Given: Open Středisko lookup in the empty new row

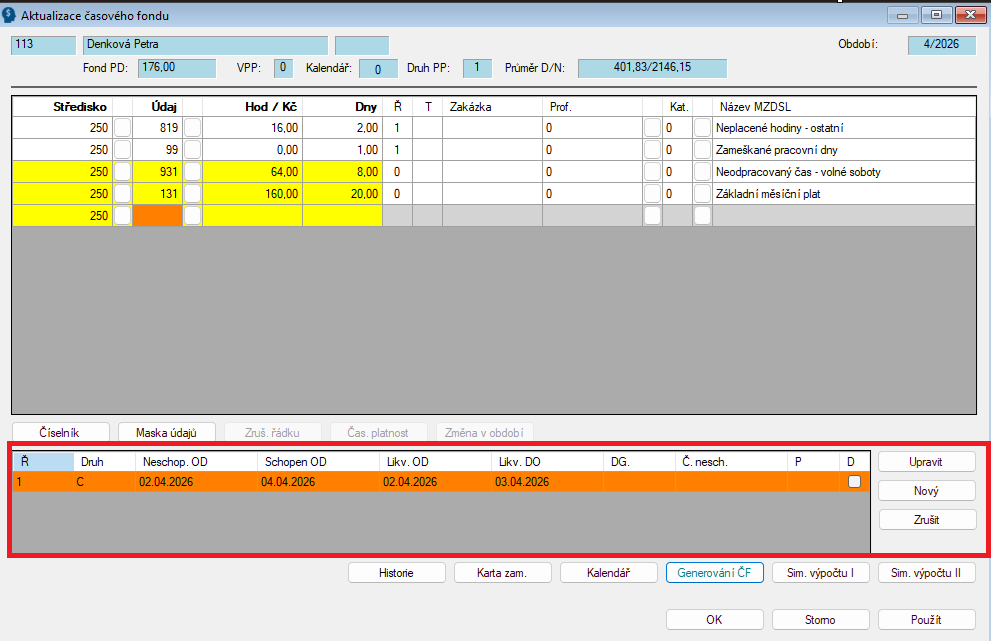Looking at the screenshot, I should tap(123, 216).
